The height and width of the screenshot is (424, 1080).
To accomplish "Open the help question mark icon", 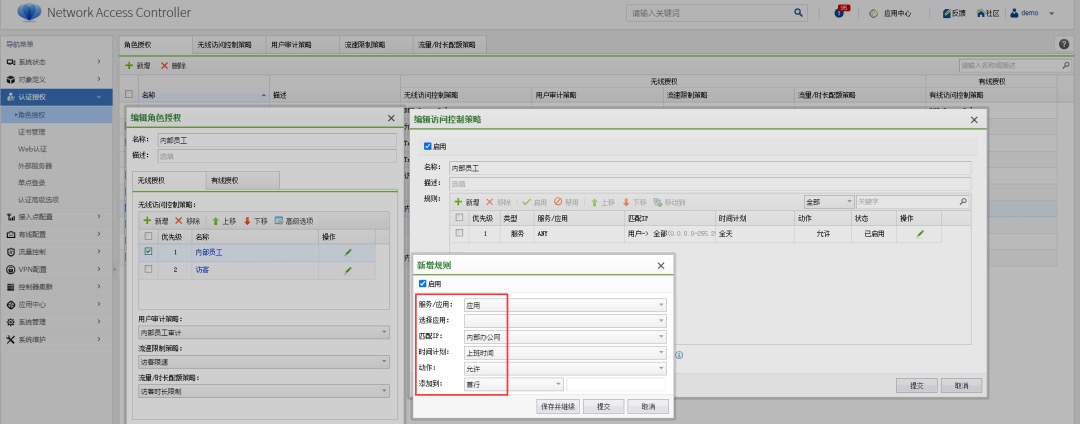I will pos(1063,45).
